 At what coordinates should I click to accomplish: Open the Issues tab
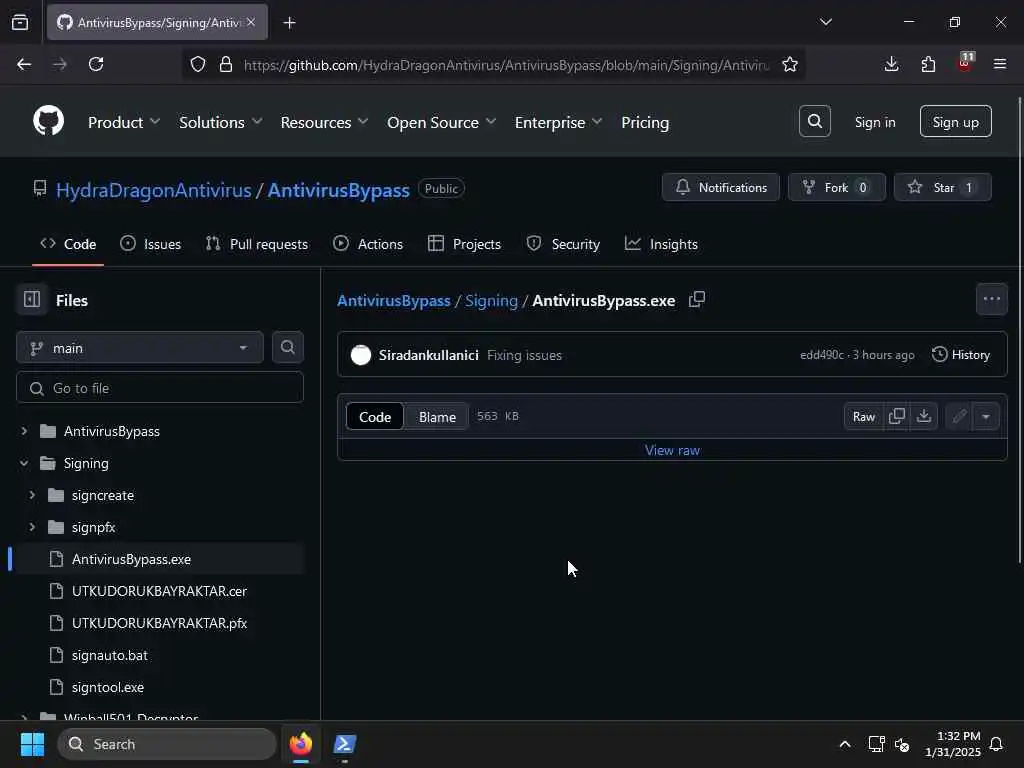coord(150,244)
